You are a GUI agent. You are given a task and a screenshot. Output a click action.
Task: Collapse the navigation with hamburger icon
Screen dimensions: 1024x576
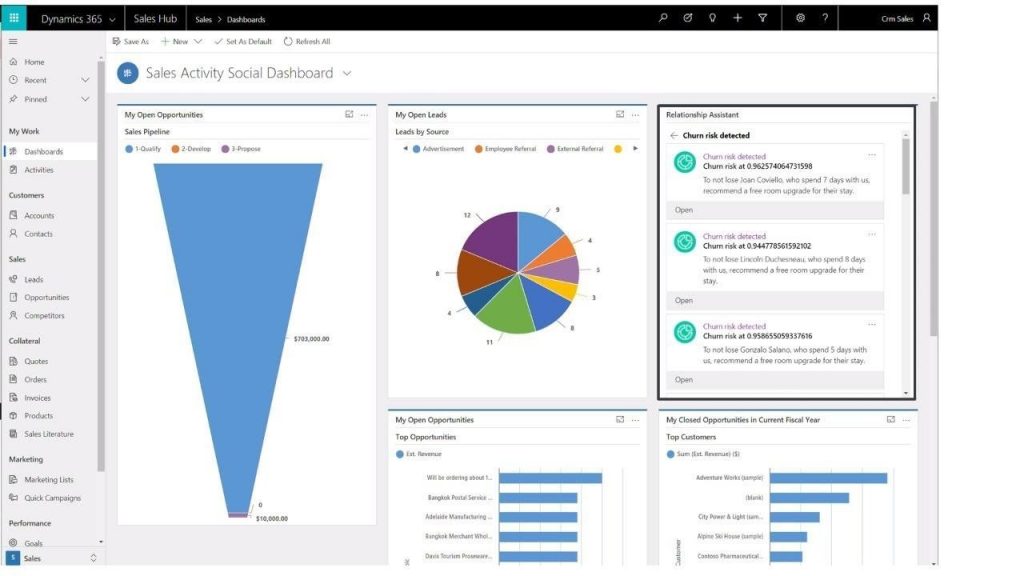click(13, 41)
